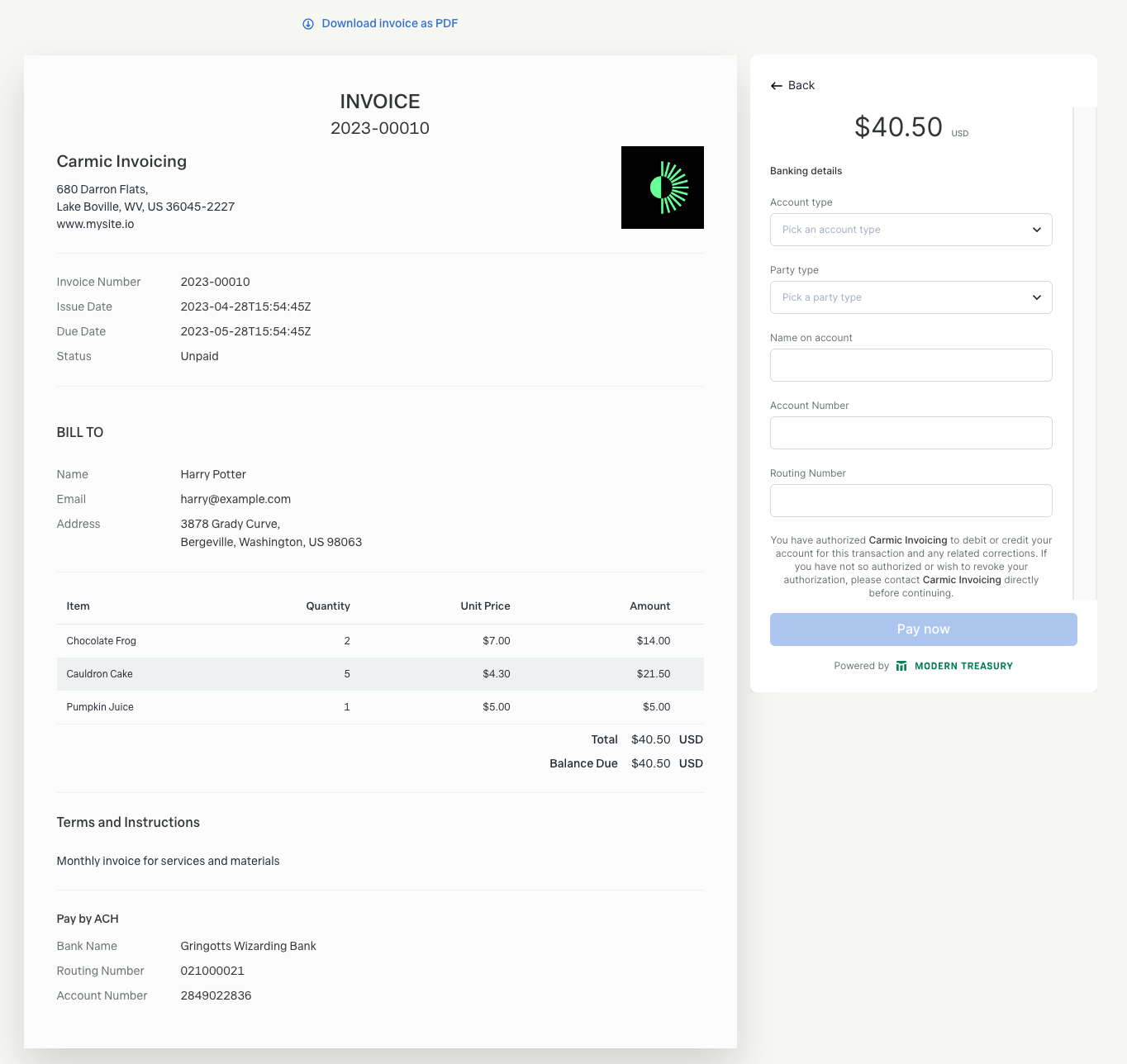Click the Pay by ACH heading
Screen dimensions: 1127x1064
[x=87, y=919]
